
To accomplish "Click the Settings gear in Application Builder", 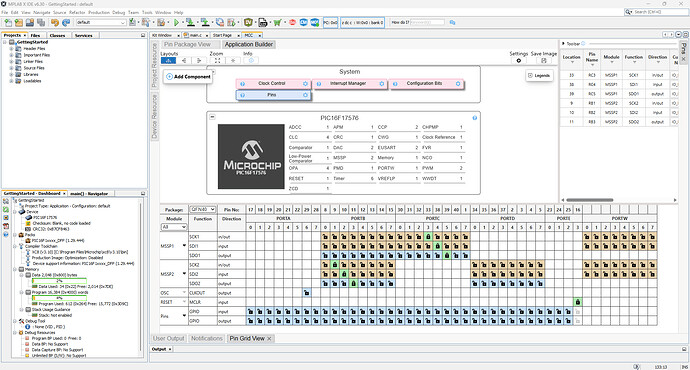I will pos(518,61).
